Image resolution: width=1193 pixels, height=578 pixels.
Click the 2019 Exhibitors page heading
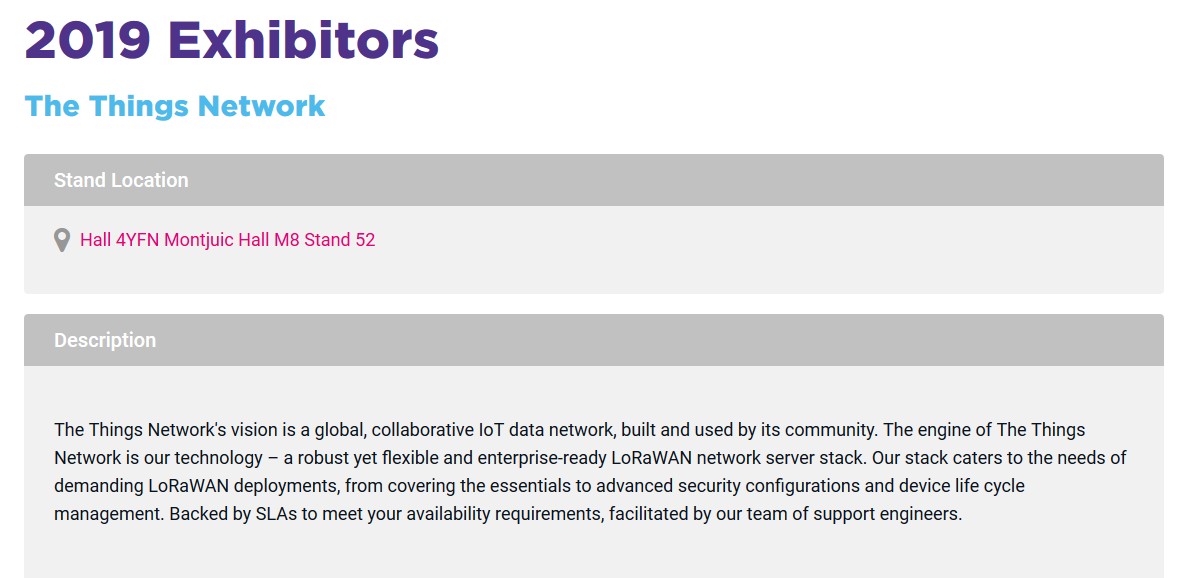coord(231,40)
